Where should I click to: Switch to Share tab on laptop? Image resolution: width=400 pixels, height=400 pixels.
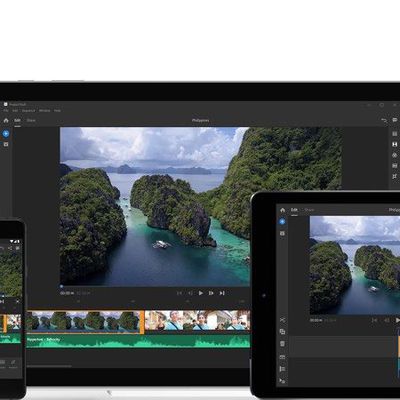click(31, 120)
